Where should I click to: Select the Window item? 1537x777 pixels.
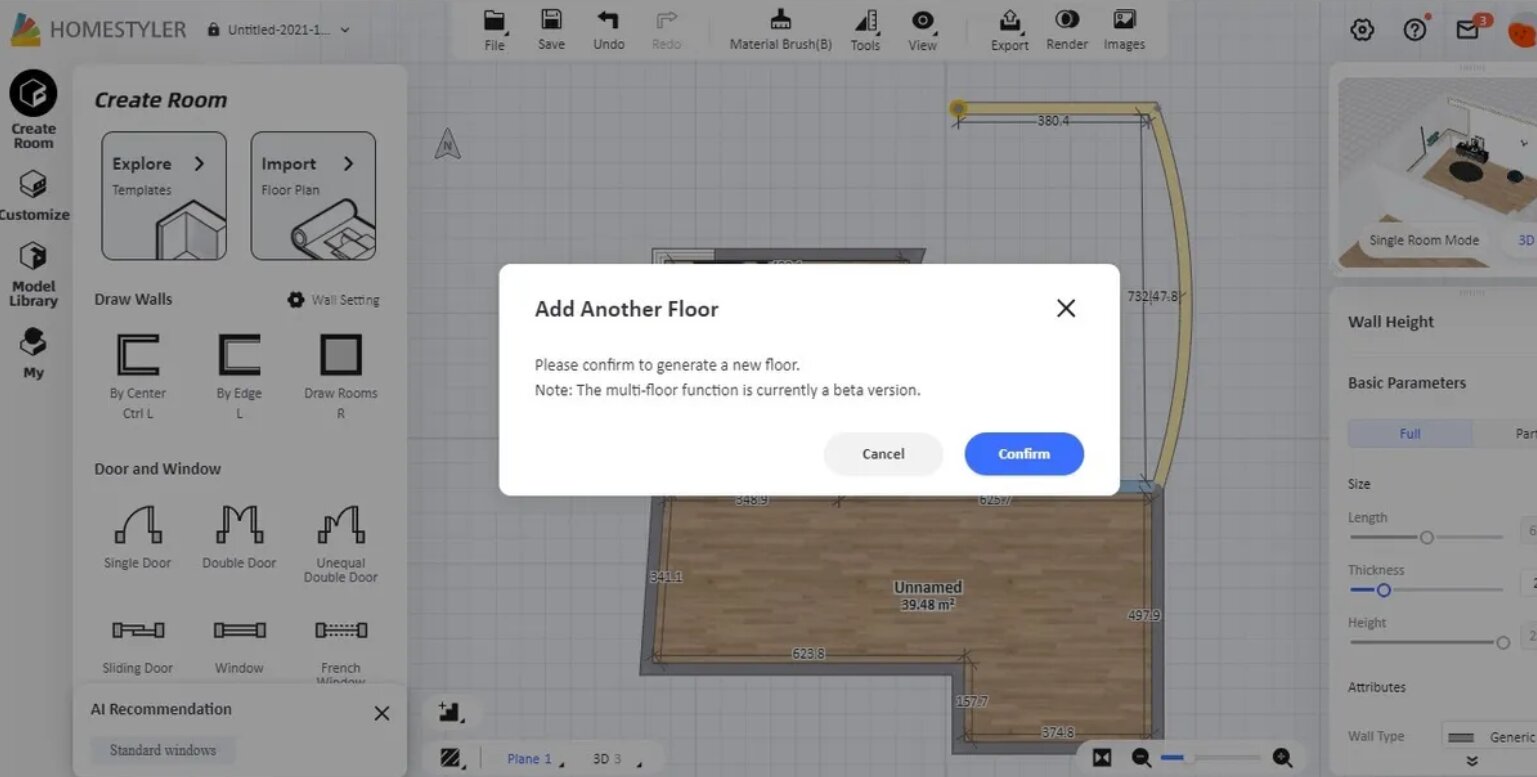pyautogui.click(x=239, y=645)
